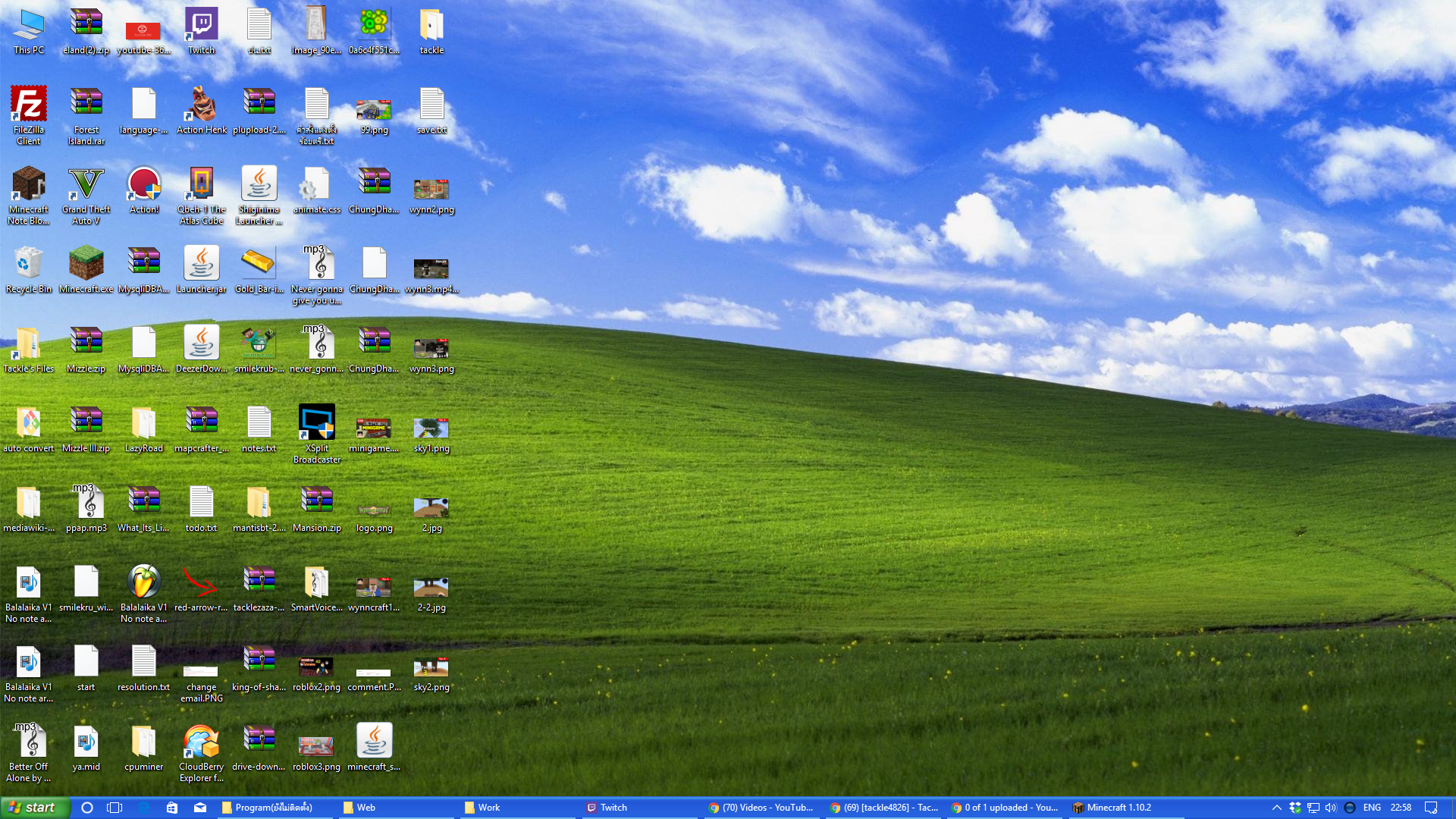Viewport: 1456px width, 819px height.
Task: Open the Store icon in taskbar
Action: tap(172, 808)
